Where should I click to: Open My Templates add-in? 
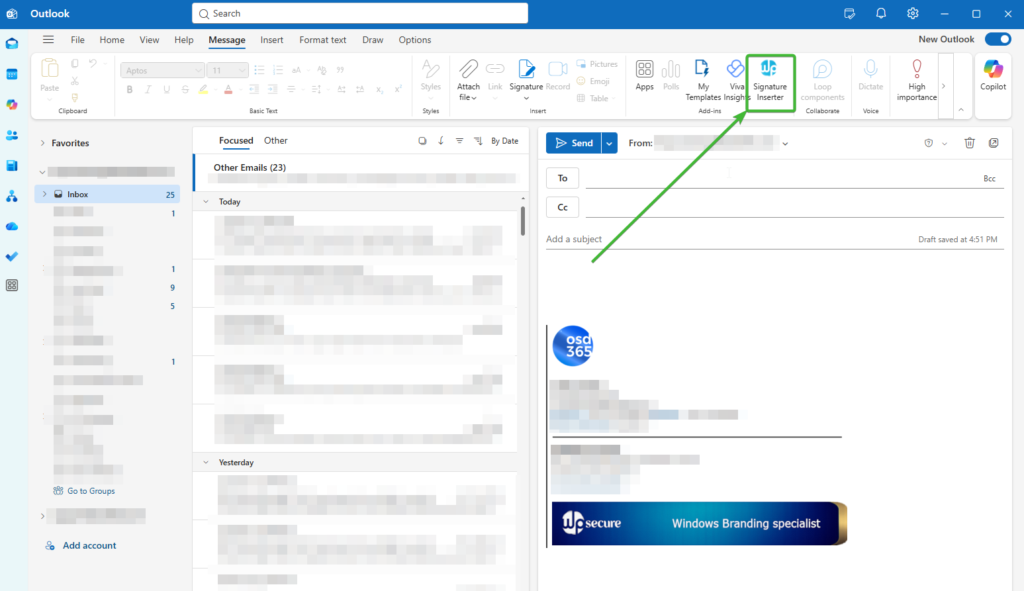pos(703,80)
